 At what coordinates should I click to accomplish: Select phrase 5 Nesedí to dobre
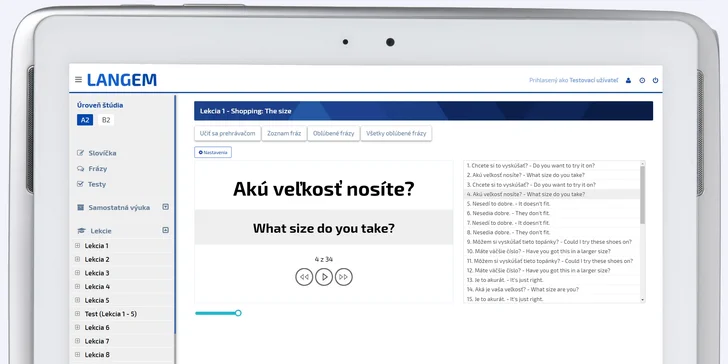click(x=552, y=204)
